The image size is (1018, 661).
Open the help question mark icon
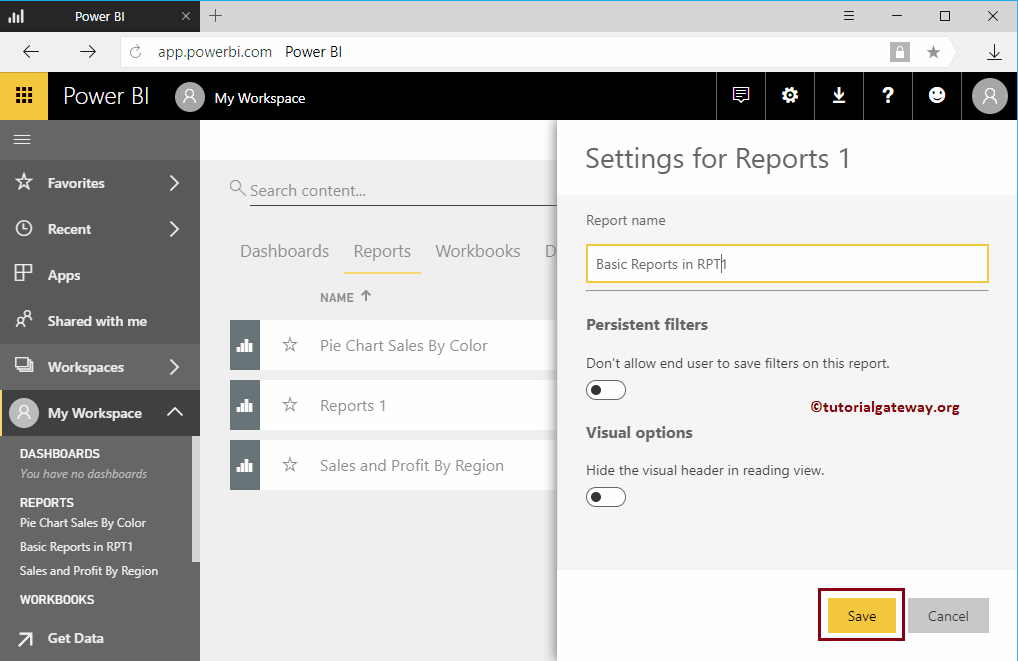(x=887, y=95)
